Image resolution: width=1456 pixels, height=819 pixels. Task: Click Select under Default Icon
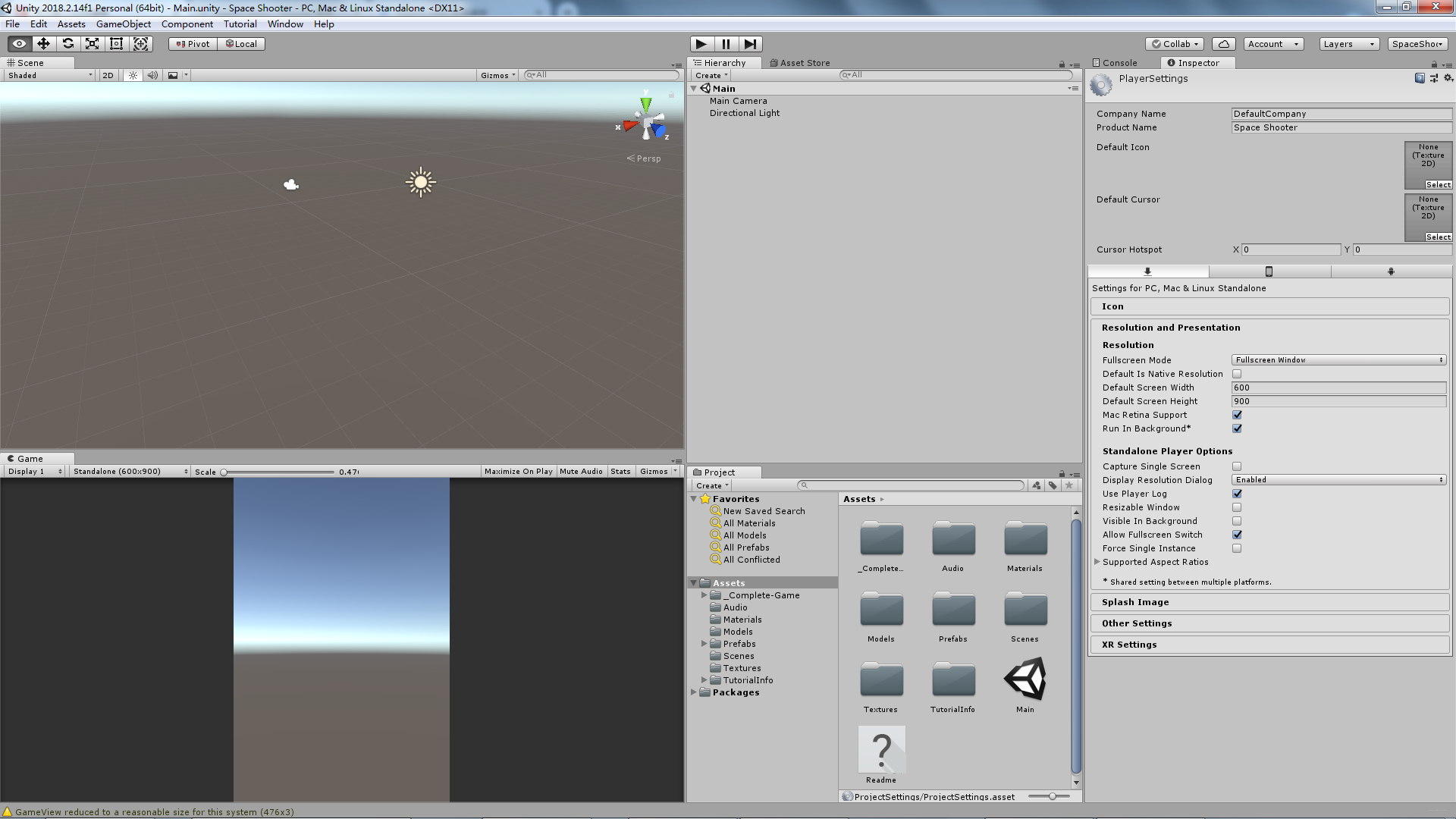tap(1438, 184)
